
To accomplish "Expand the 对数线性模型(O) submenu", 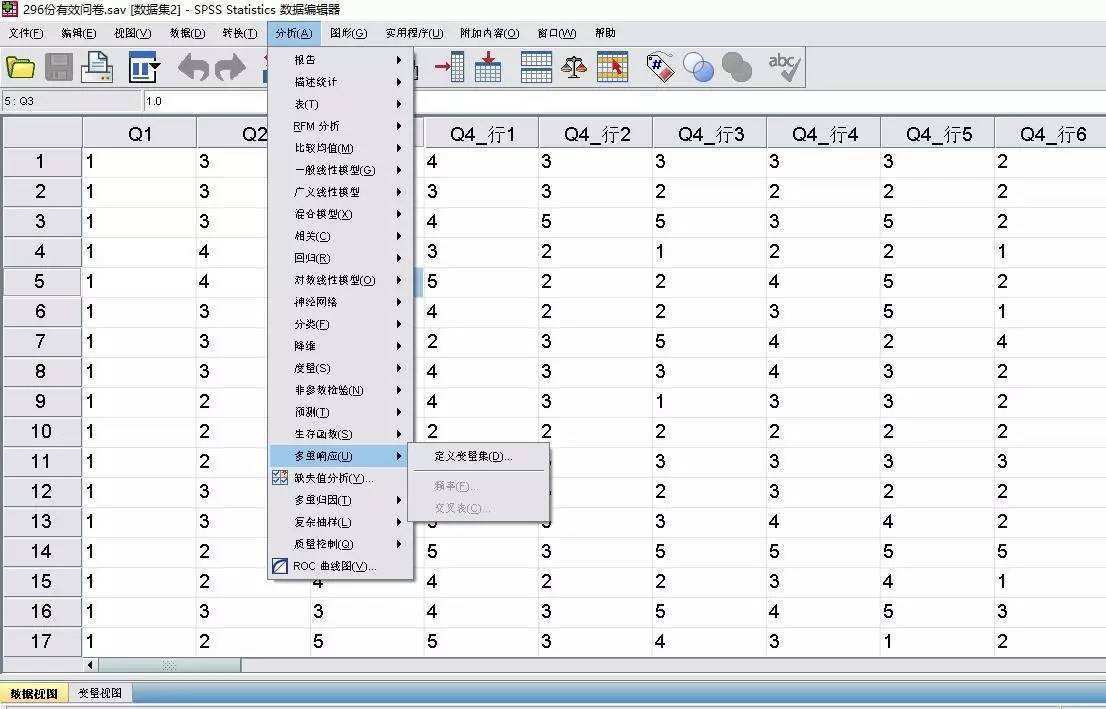I will (x=340, y=280).
